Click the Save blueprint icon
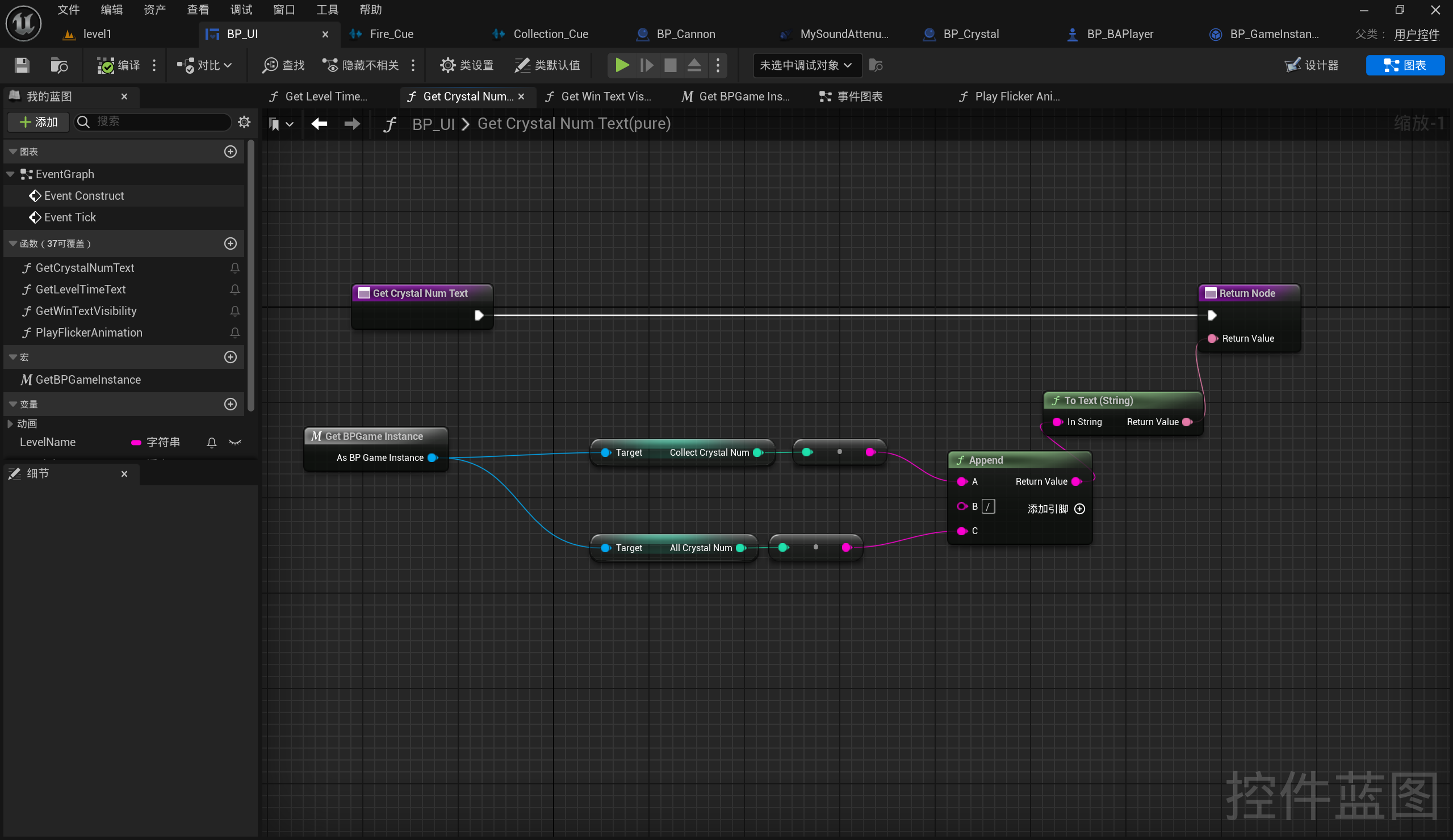Screen dimensions: 1453x840 point(22,65)
